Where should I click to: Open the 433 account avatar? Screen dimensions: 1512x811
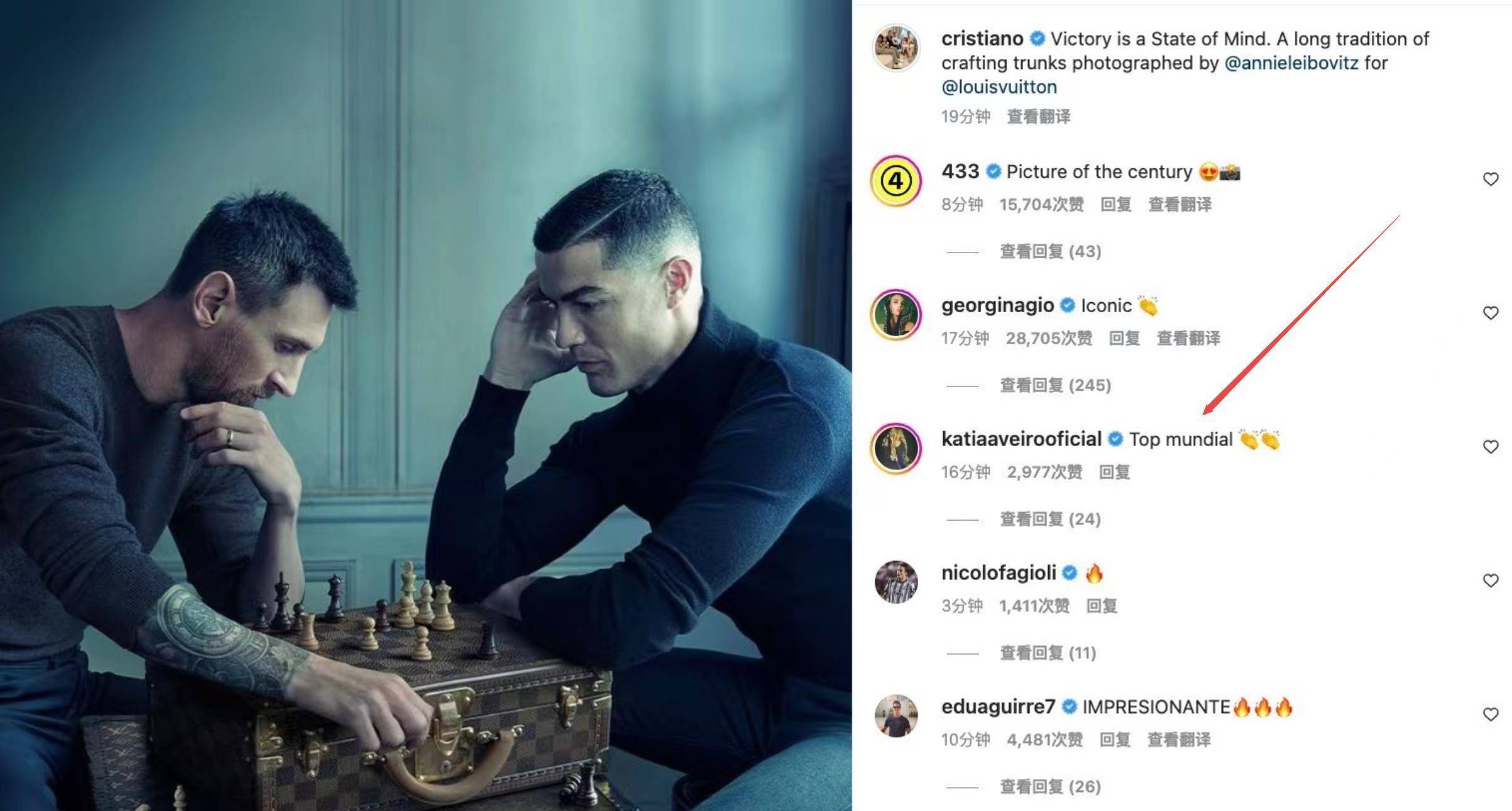coord(896,181)
